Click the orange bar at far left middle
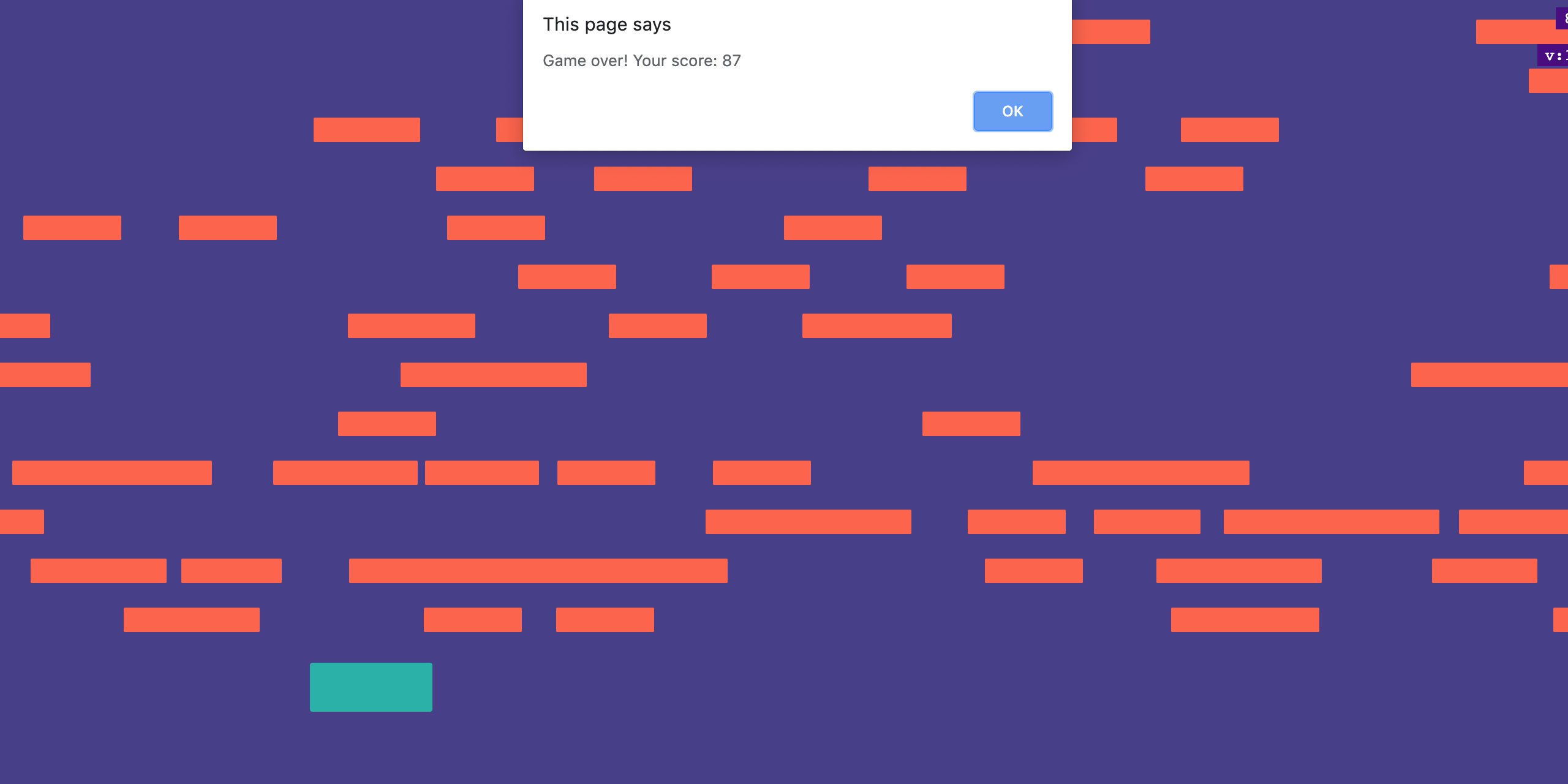 point(45,374)
